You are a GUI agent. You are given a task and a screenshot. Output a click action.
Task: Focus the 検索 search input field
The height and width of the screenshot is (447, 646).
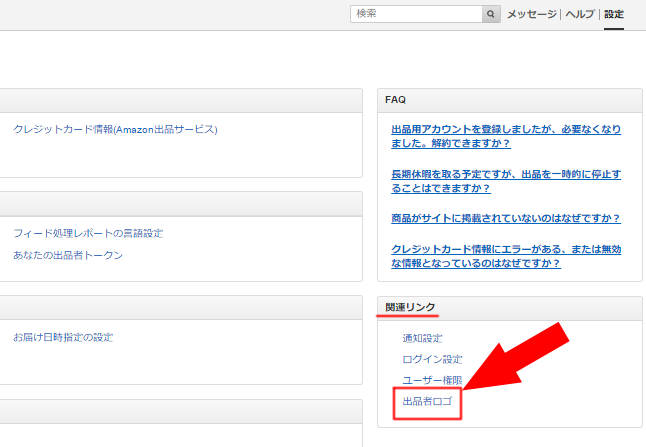point(416,14)
